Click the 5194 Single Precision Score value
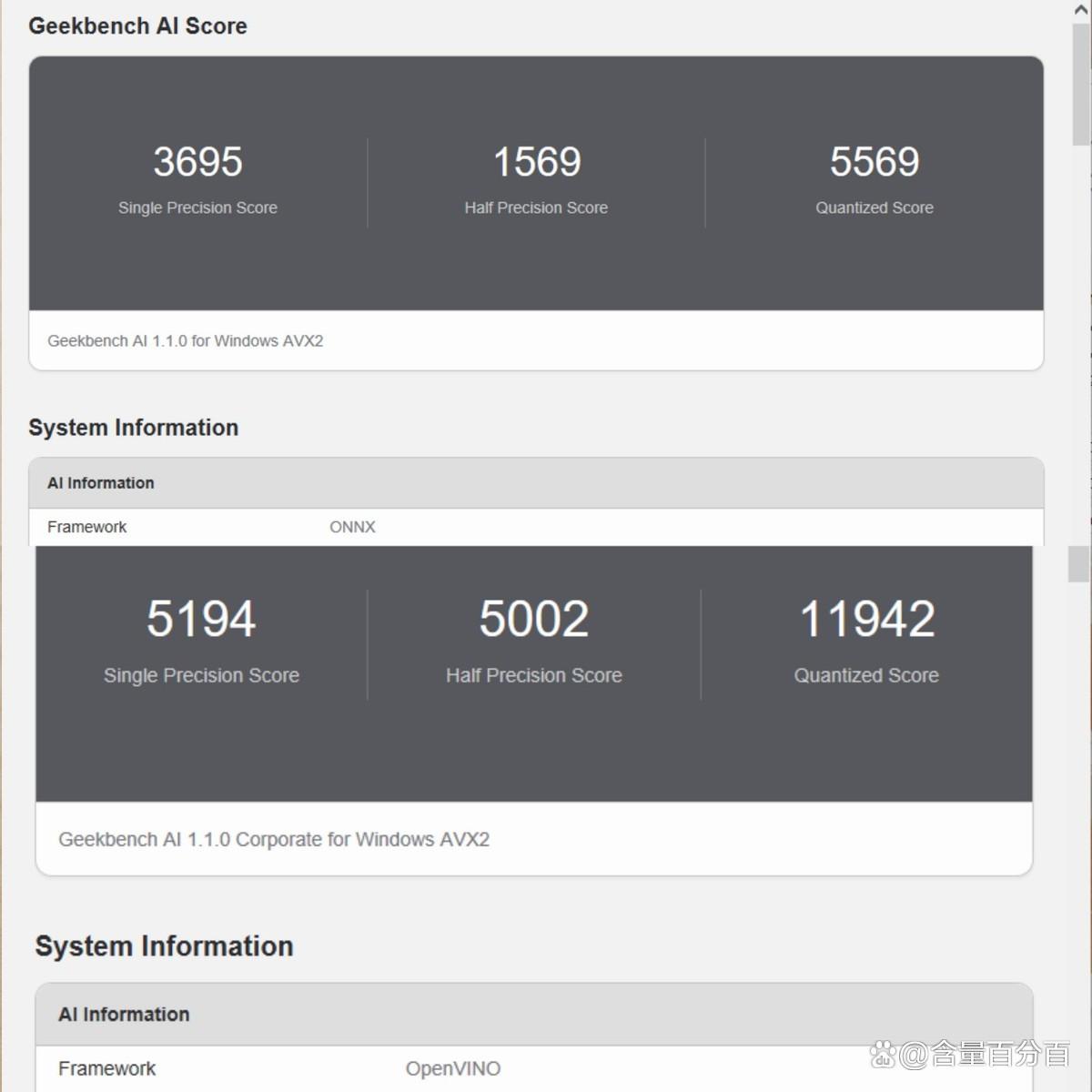 click(x=201, y=619)
